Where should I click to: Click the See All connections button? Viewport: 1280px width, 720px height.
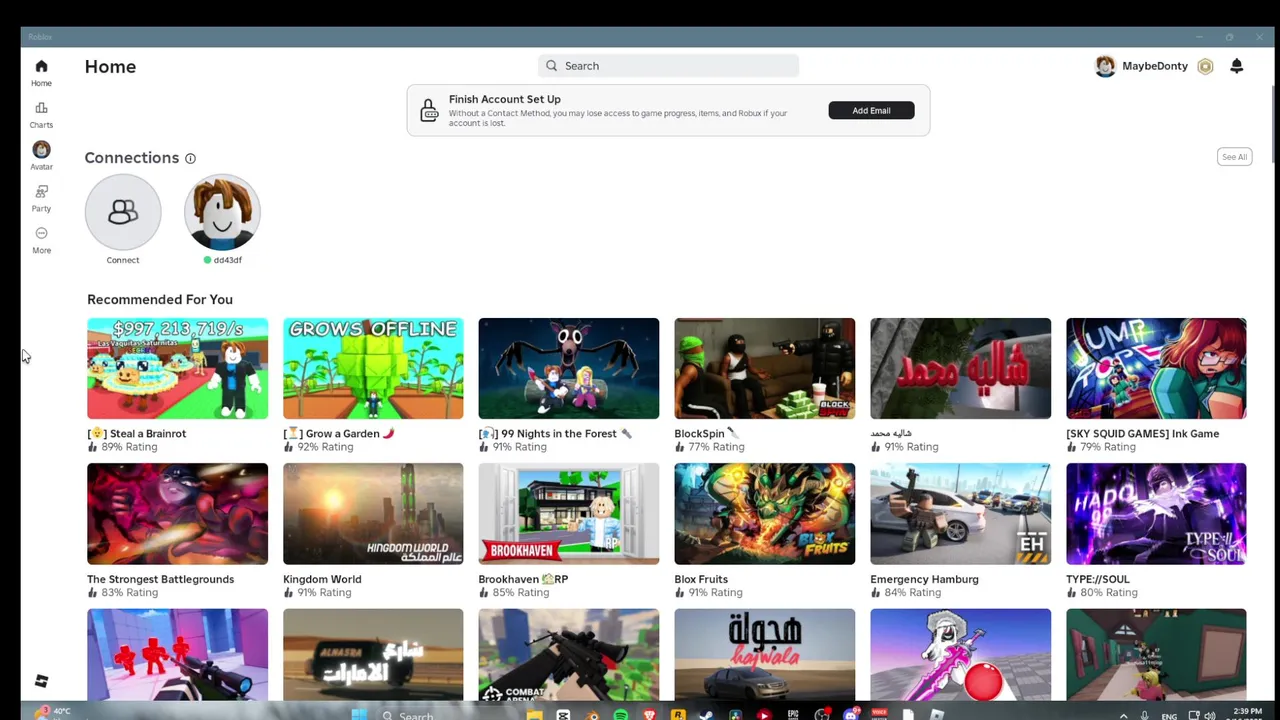(x=1234, y=157)
